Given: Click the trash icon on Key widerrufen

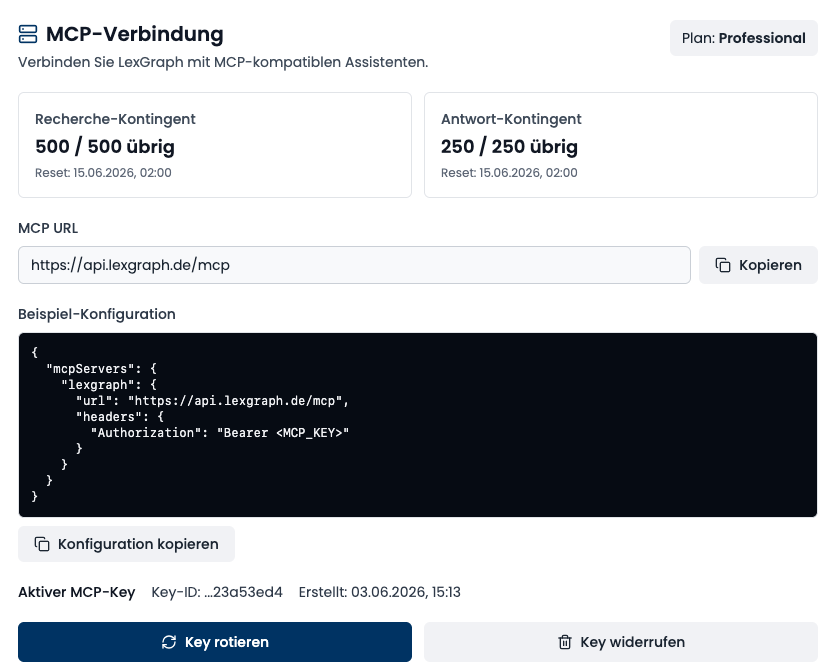Looking at the screenshot, I should coord(565,642).
